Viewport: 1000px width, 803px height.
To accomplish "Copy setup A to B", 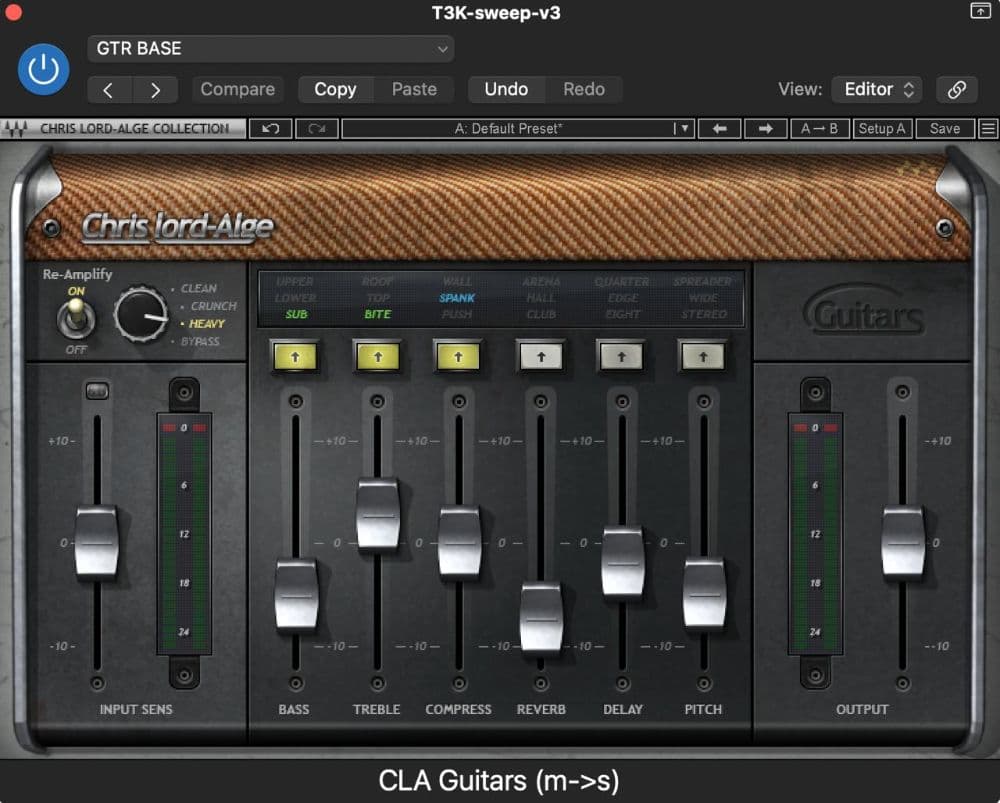I will tap(820, 129).
